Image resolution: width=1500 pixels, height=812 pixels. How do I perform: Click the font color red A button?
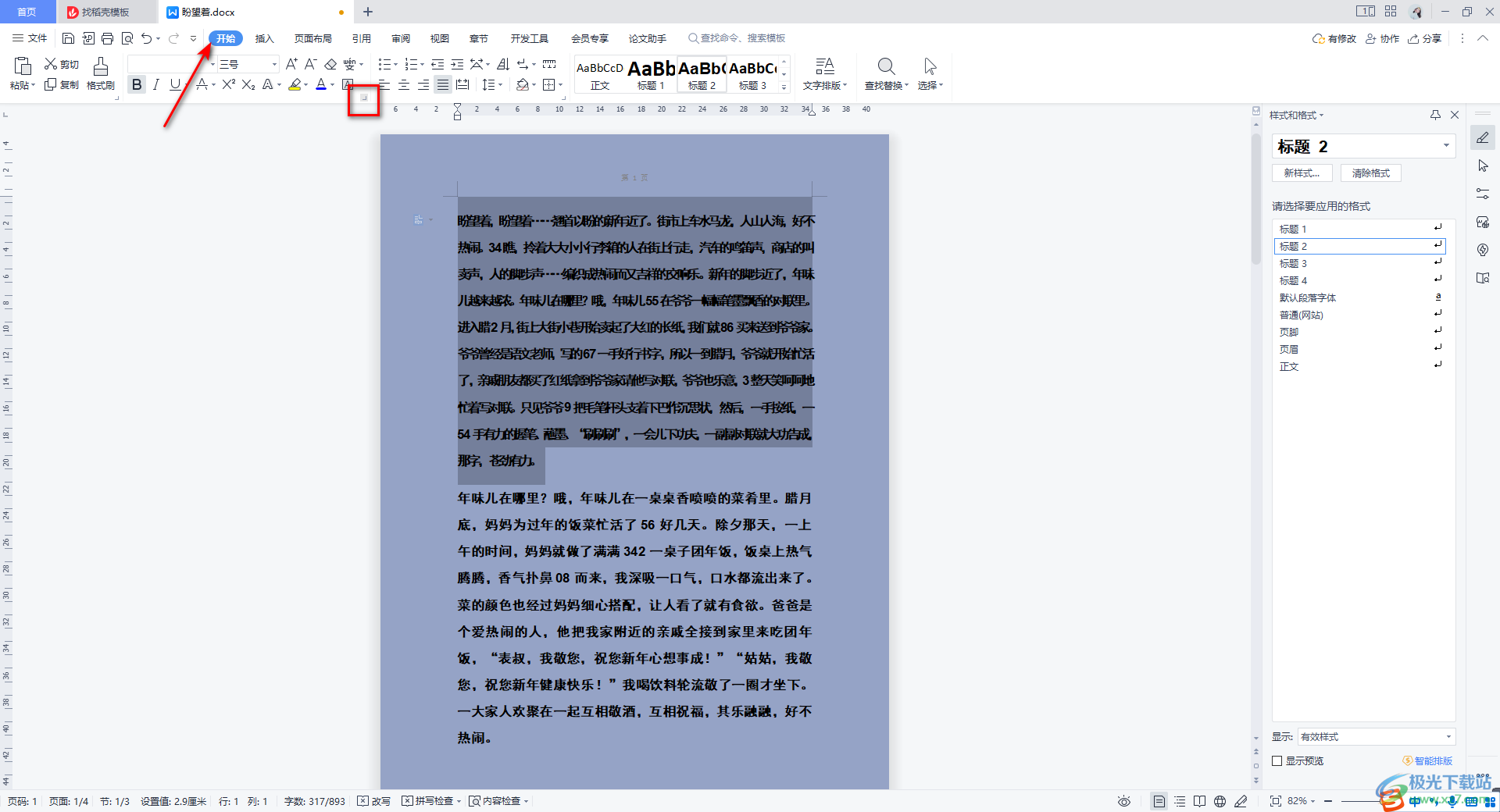(320, 84)
